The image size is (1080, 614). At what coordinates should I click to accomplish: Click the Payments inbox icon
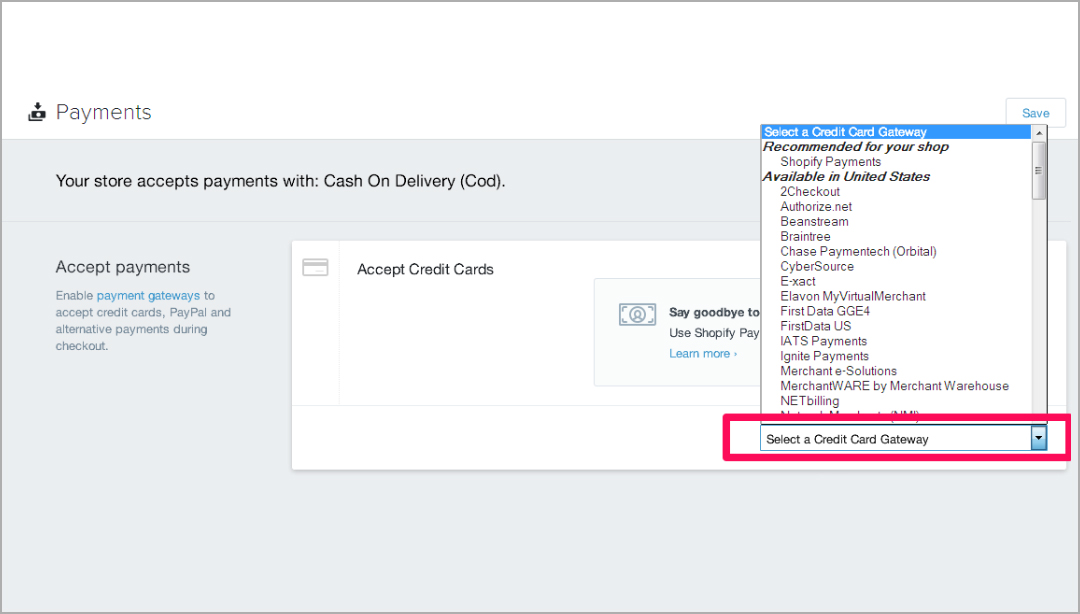tap(37, 112)
